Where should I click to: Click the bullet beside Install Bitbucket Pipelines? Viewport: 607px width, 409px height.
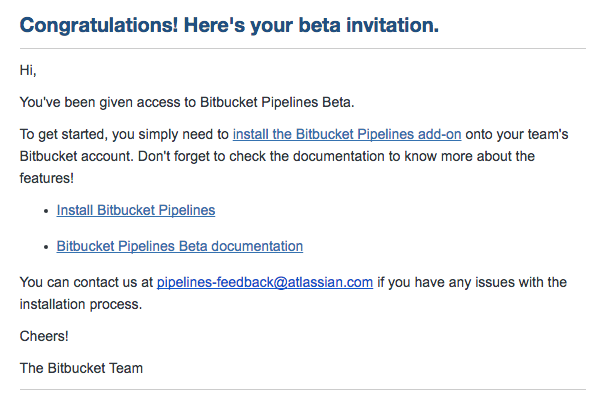[46, 211]
